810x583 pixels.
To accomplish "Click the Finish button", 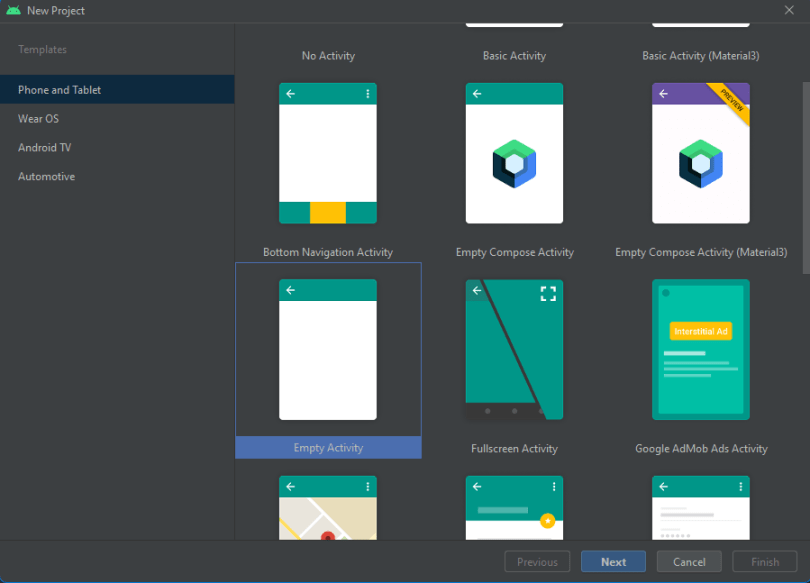I will pyautogui.click(x=765, y=562).
